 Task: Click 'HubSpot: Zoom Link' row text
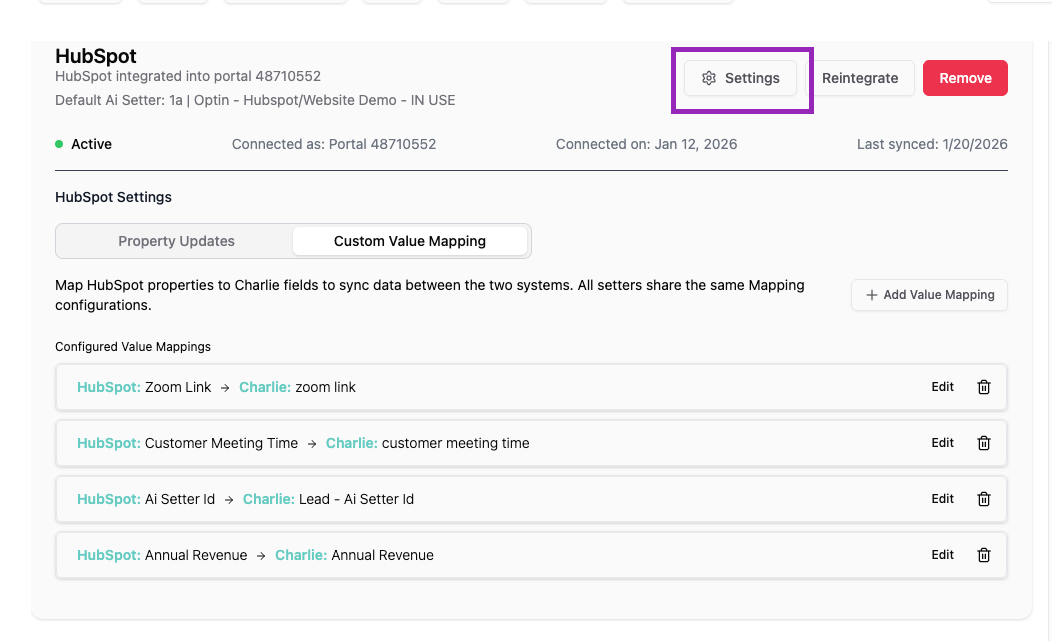pos(144,387)
